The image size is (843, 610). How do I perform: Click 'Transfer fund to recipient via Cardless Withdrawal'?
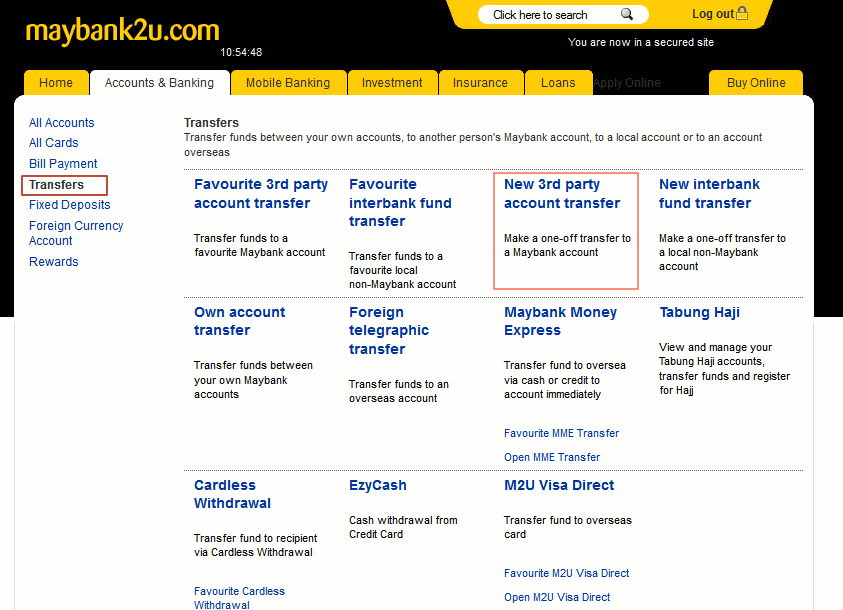tap(255, 546)
